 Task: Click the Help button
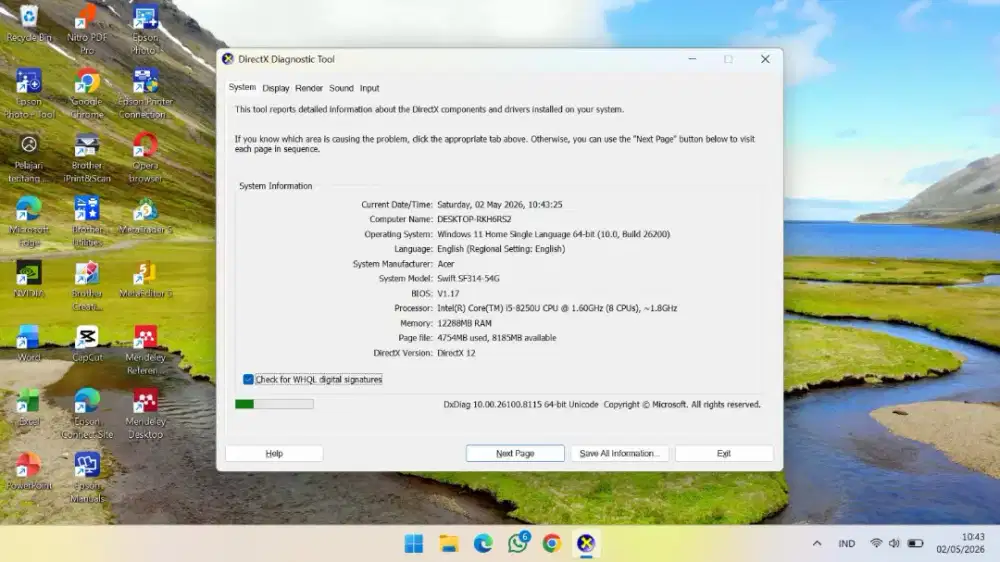pos(274,454)
